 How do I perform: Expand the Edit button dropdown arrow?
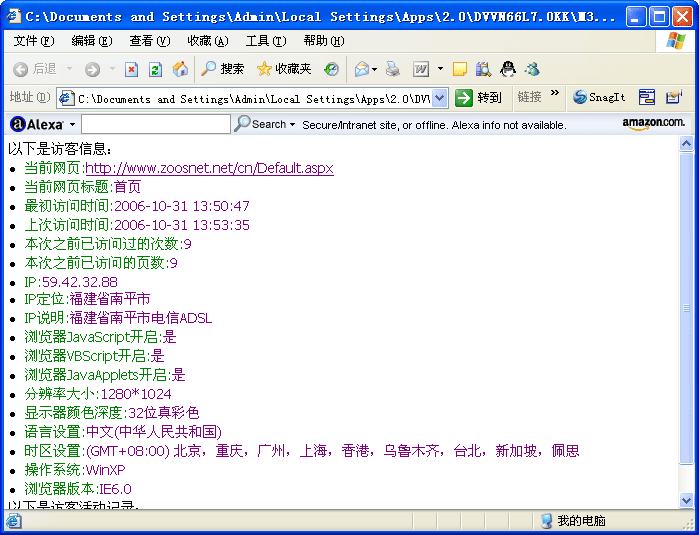click(x=440, y=69)
